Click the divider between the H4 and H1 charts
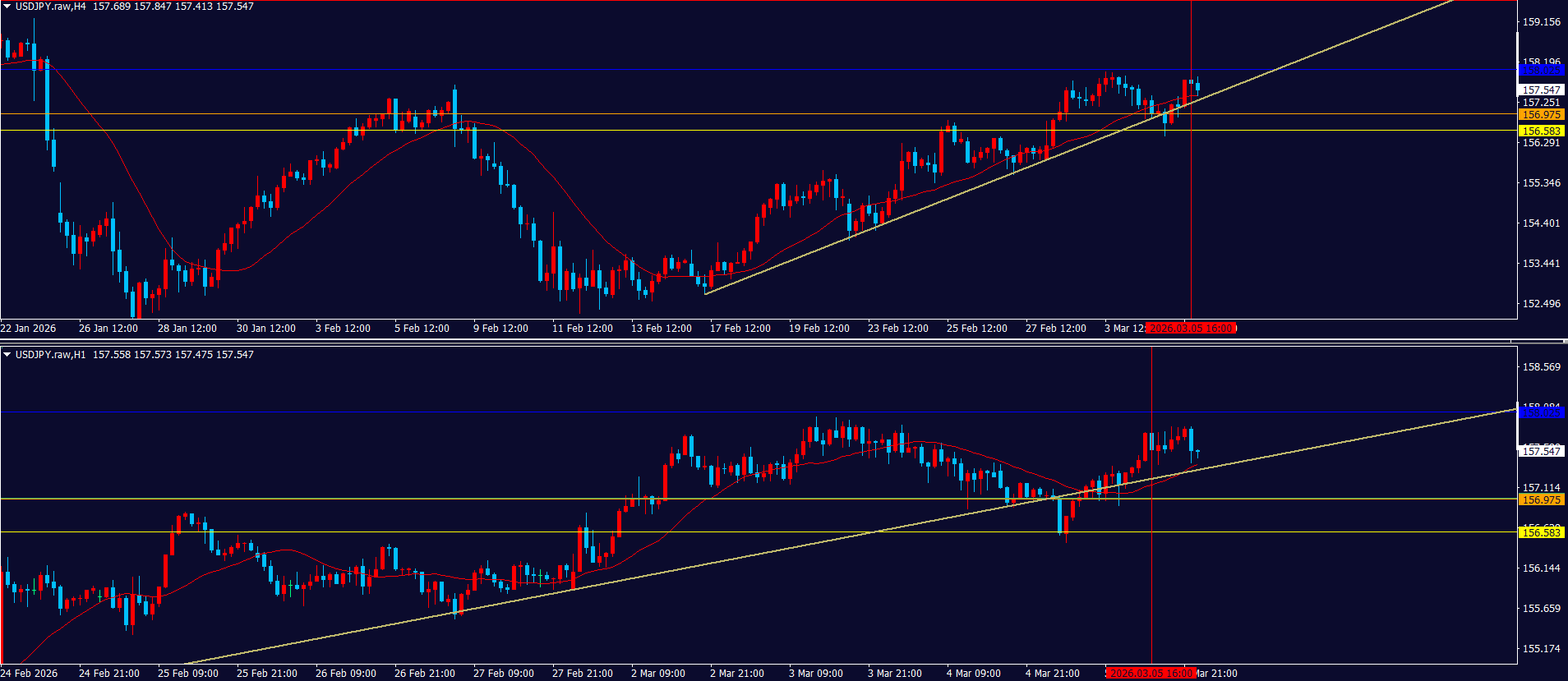This screenshot has width=1568, height=681. [x=784, y=341]
